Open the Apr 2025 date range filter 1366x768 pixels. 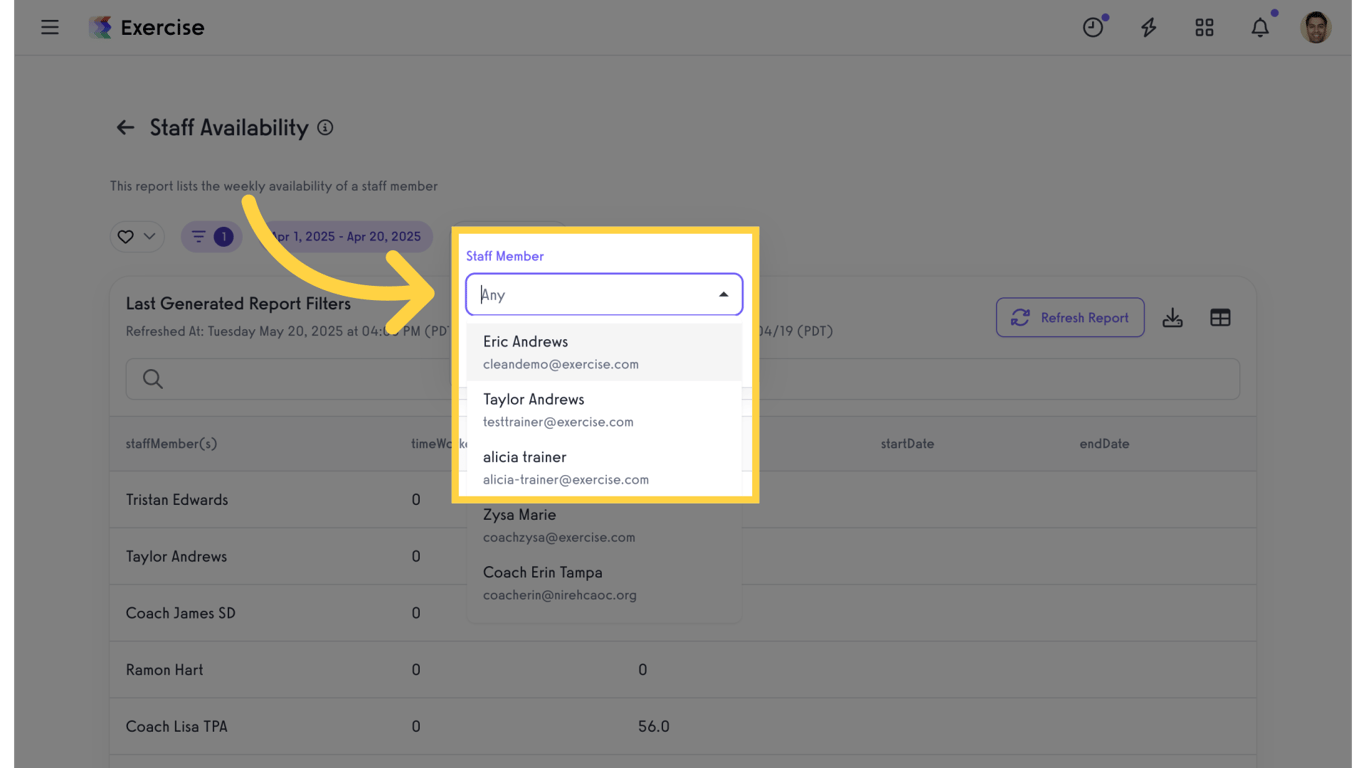350,237
